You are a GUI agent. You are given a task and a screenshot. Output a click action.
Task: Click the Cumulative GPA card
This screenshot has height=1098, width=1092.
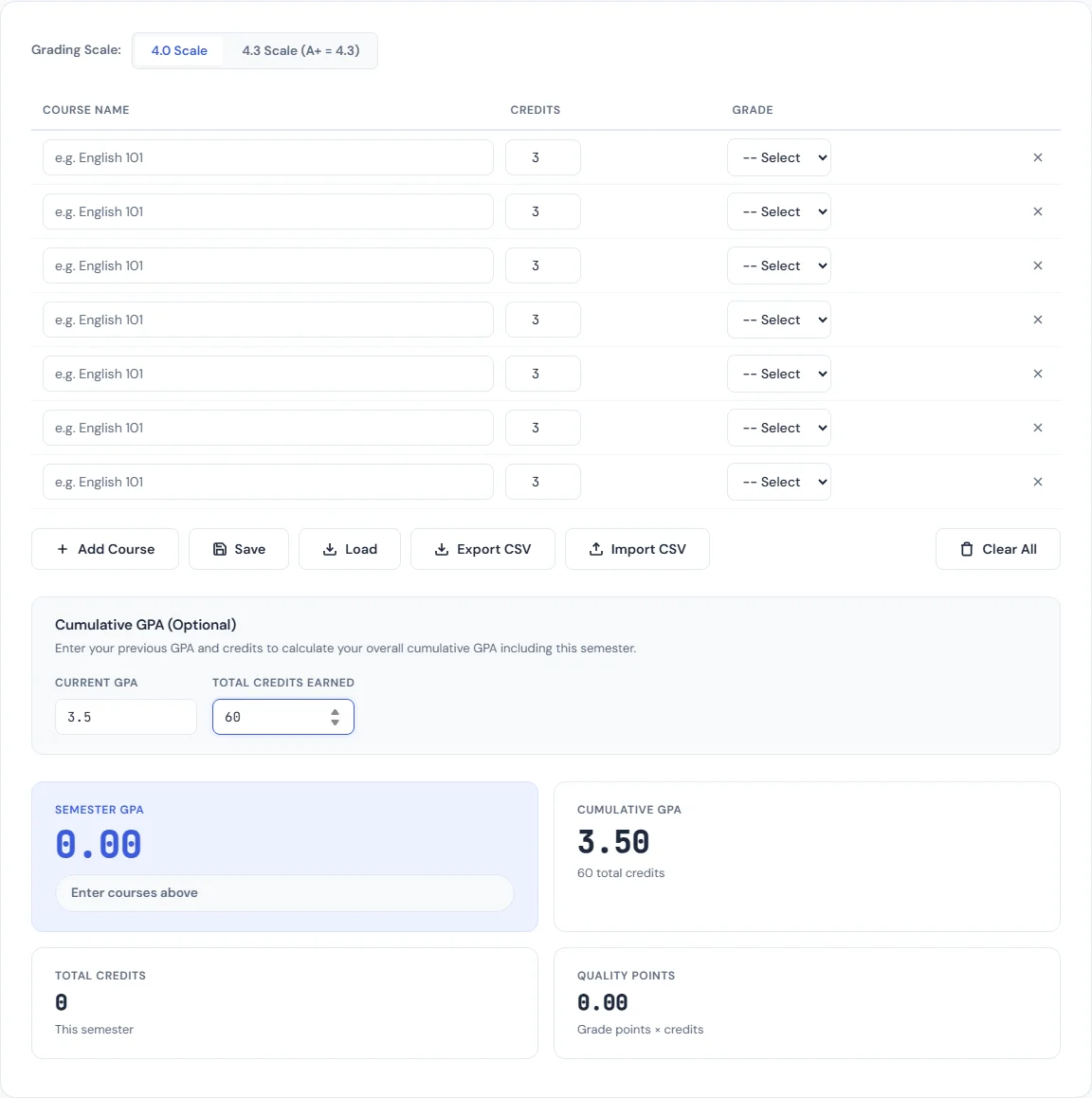pyautogui.click(x=807, y=856)
